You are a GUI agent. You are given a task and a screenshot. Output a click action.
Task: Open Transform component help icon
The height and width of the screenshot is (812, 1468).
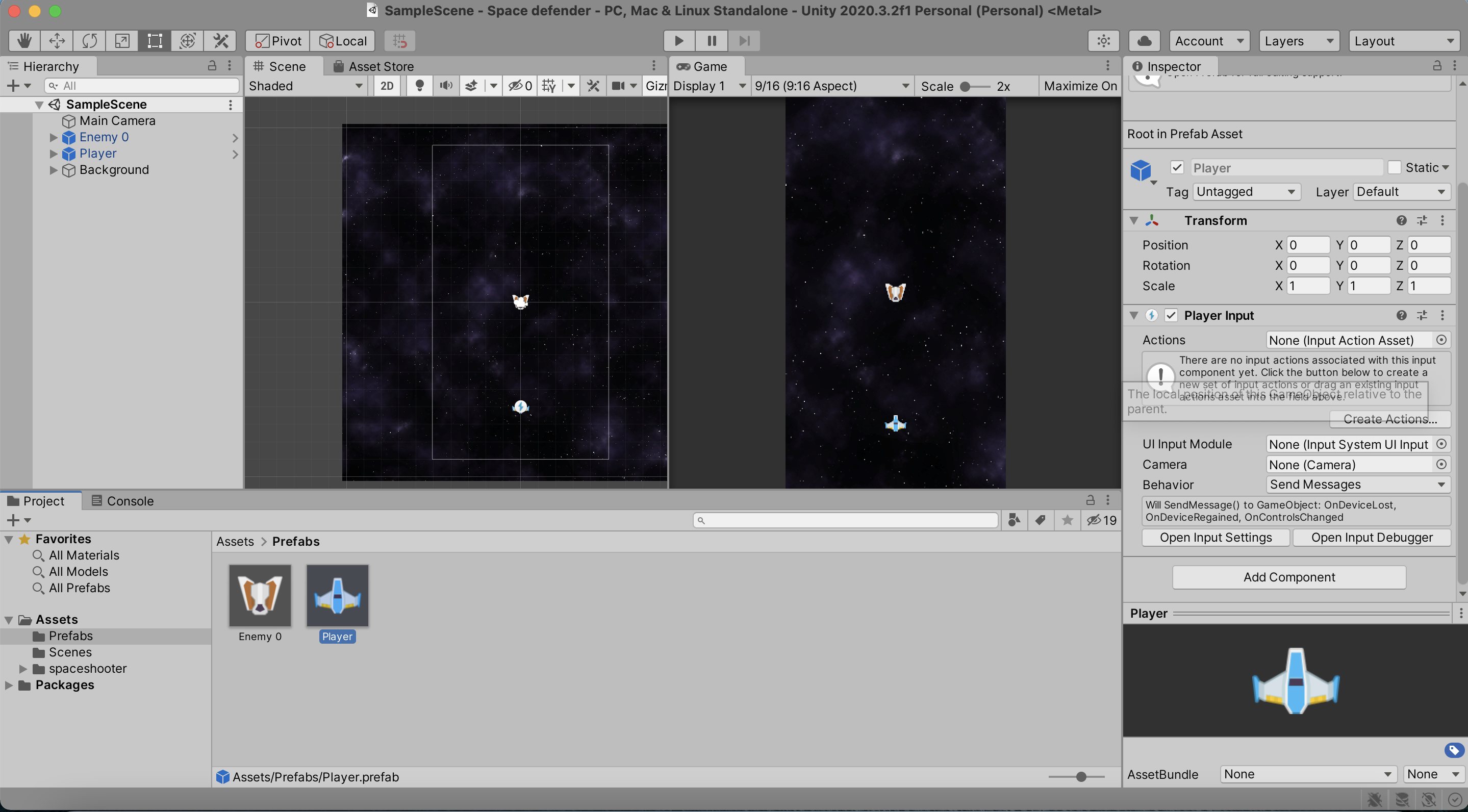(x=1401, y=220)
